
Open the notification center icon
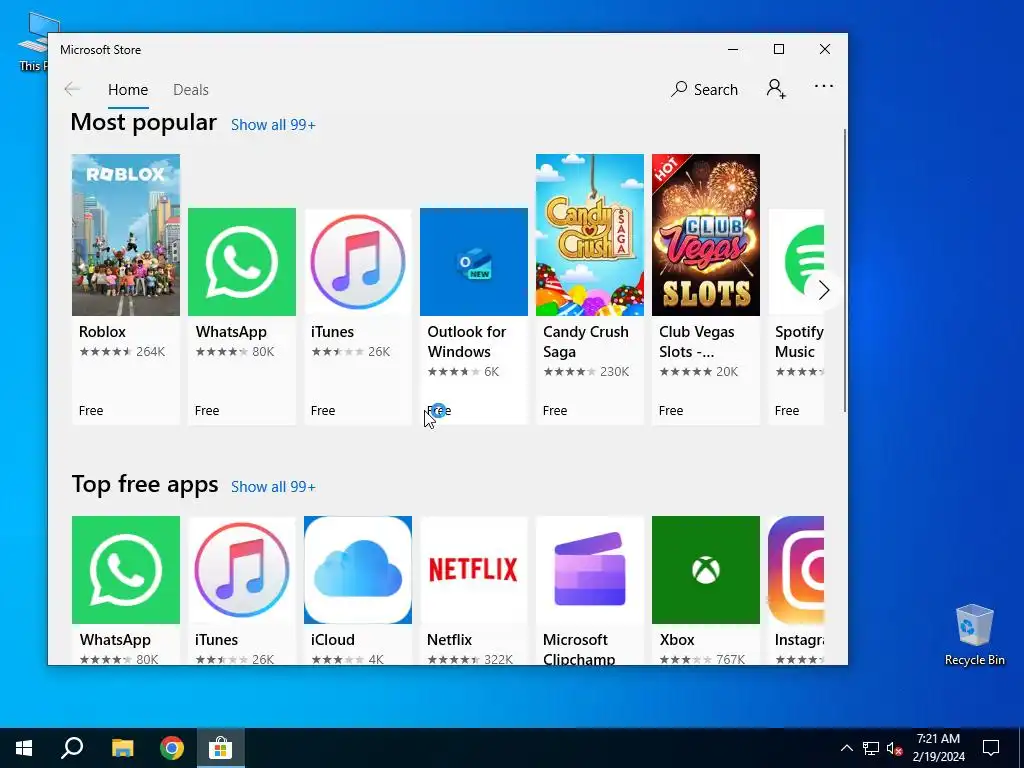click(x=991, y=748)
